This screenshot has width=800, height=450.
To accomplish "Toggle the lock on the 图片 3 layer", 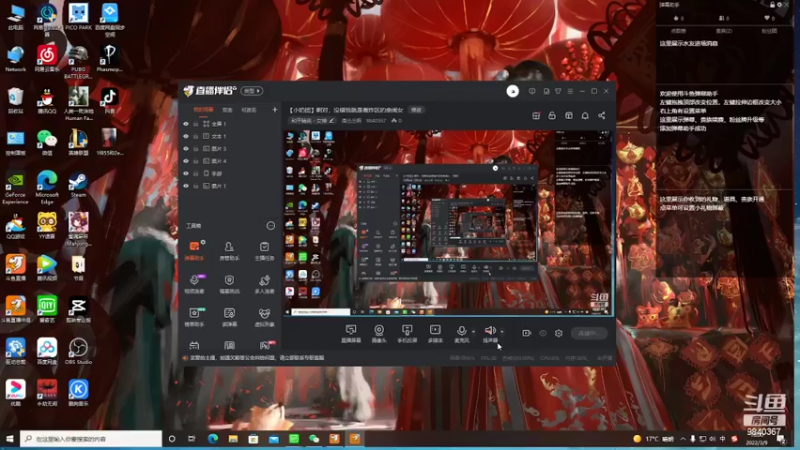I will 195,148.
